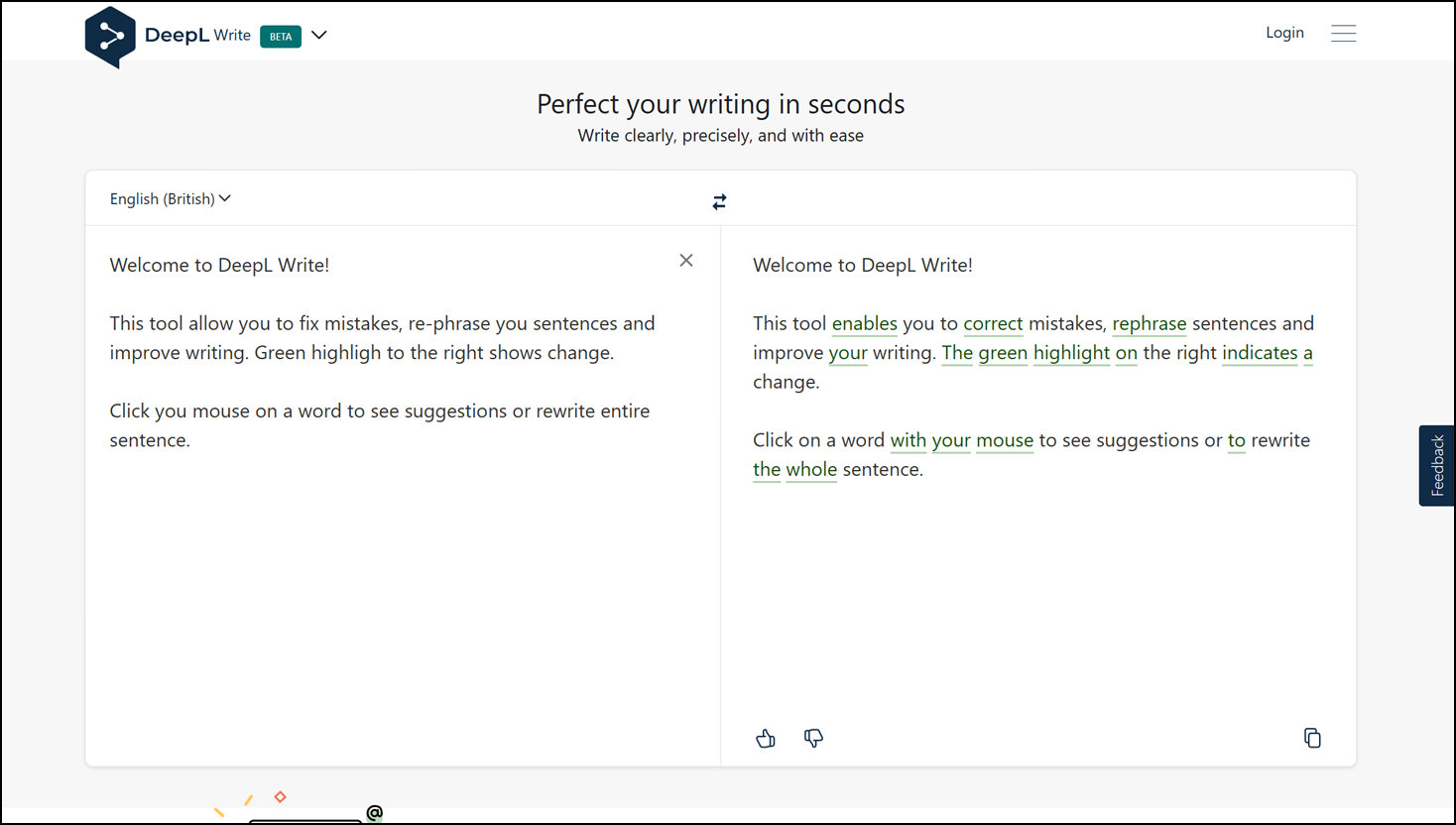
Task: Click "Perfect your writing in seconds" heading
Action: [721, 104]
